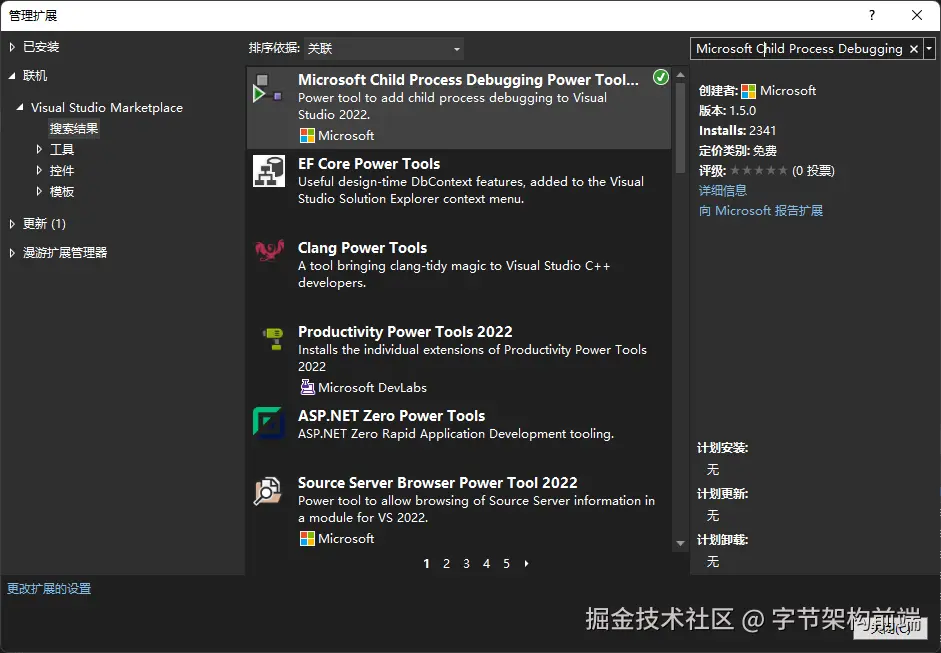This screenshot has height=653, width=941.
Task: Go to results page 2
Action: [446, 564]
